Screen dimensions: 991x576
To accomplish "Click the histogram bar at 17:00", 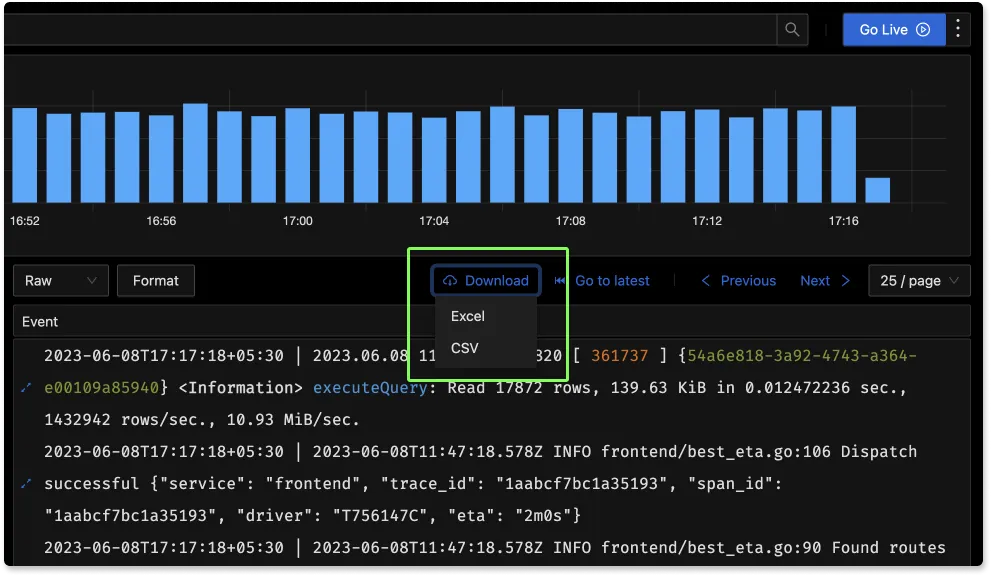I will click(x=297, y=155).
